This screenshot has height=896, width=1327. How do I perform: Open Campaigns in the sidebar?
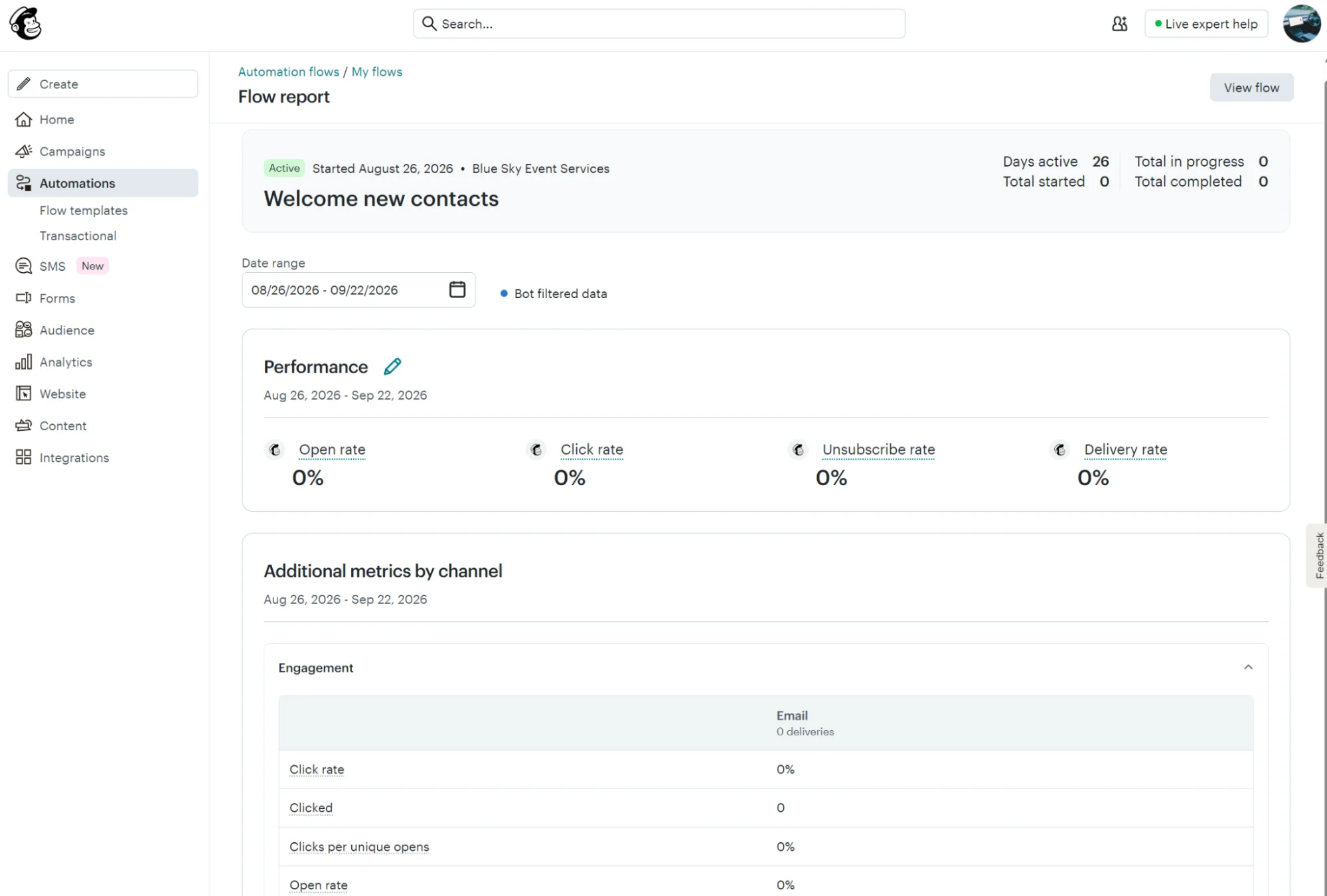pos(104,151)
